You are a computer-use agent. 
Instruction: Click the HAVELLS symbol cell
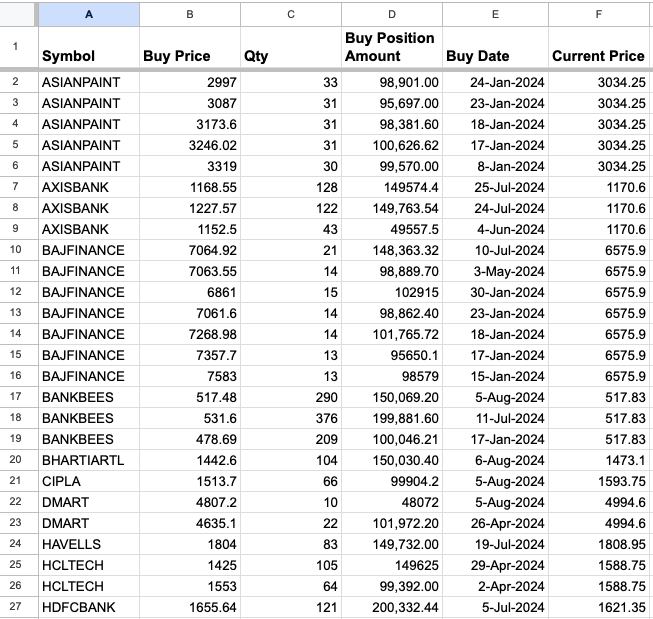89,544
